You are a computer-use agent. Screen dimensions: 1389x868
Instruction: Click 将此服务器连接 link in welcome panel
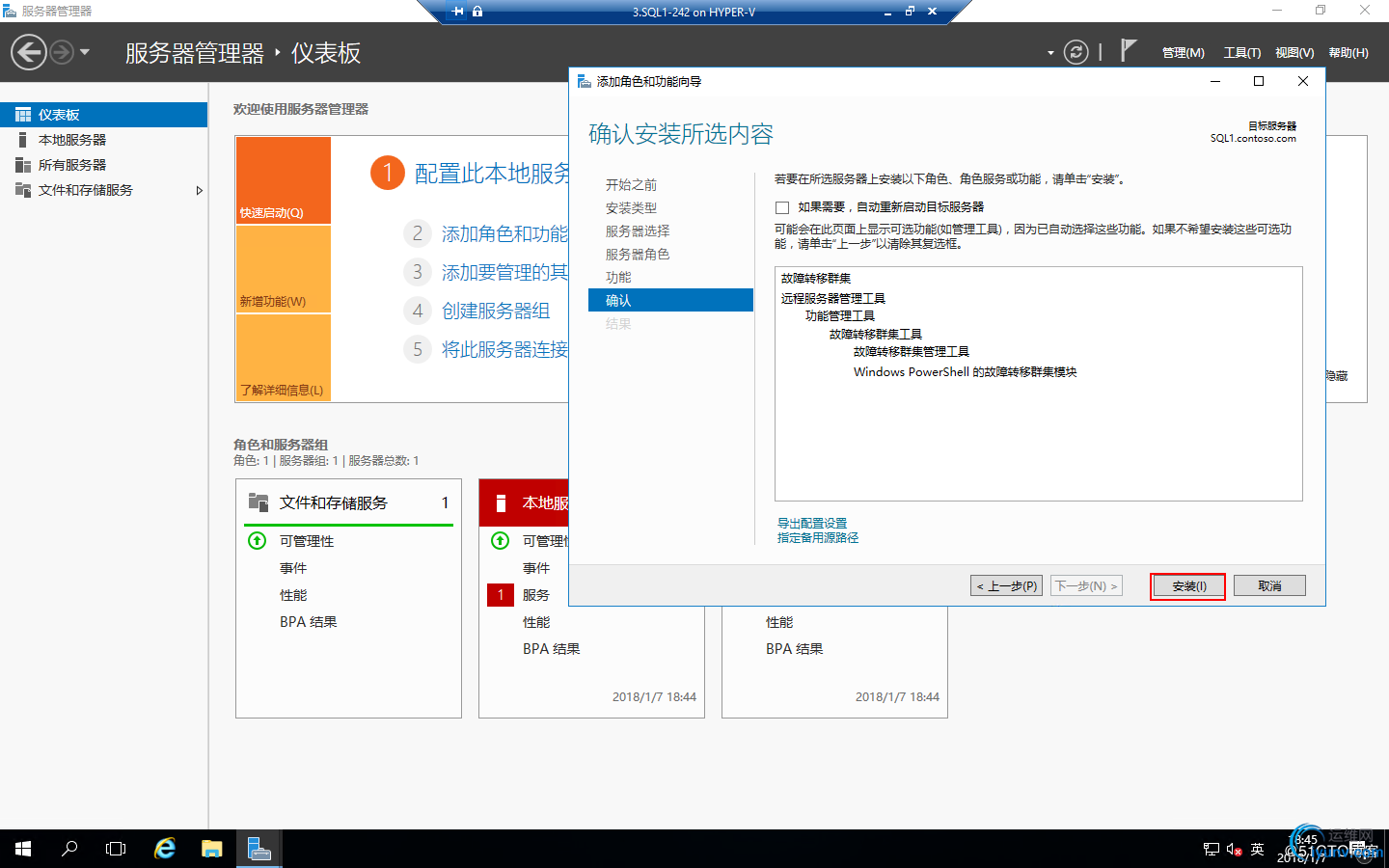[x=504, y=349]
